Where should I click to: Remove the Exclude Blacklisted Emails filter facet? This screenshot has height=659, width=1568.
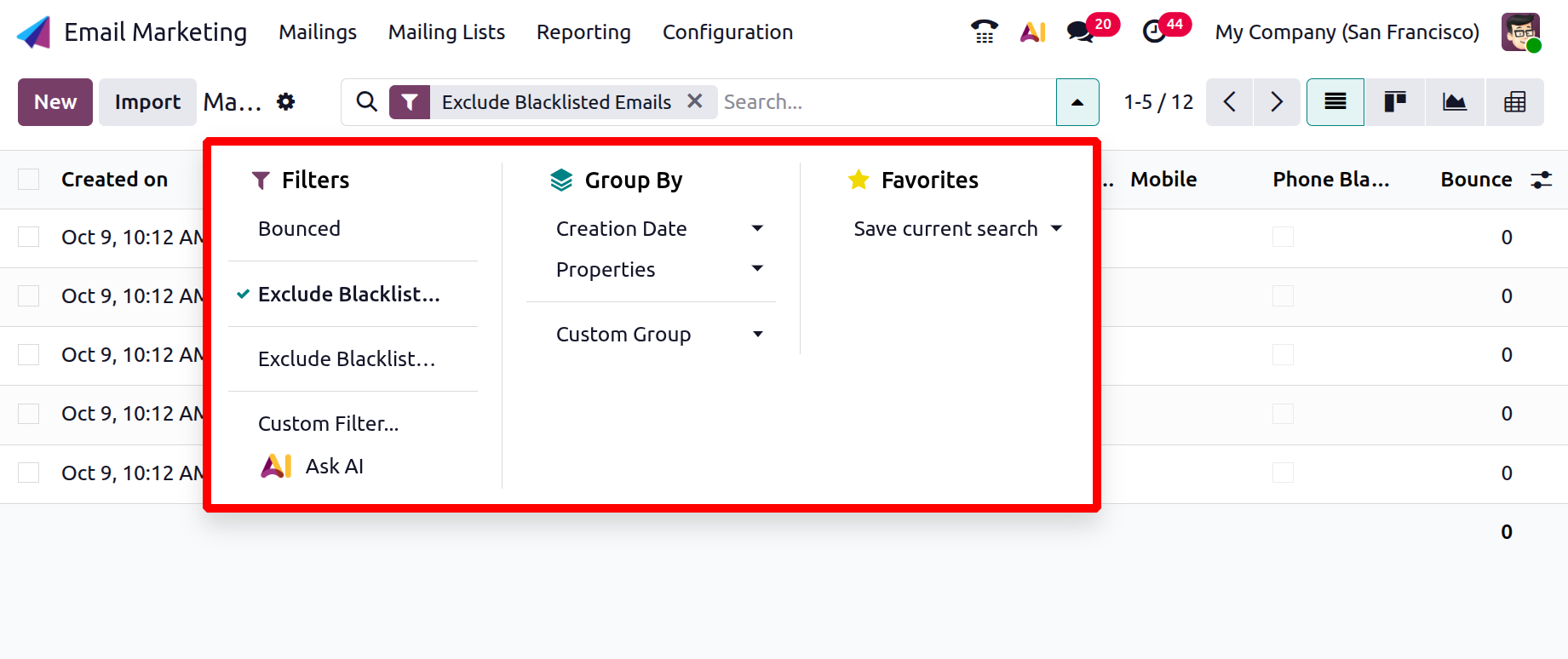[x=695, y=101]
